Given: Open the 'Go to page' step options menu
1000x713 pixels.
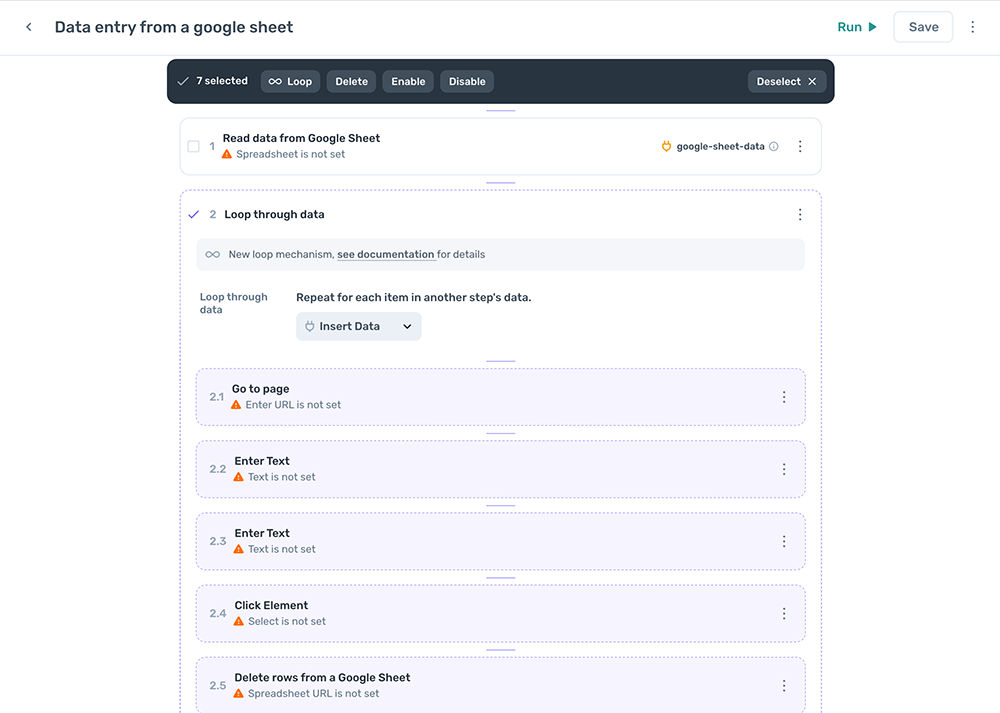Looking at the screenshot, I should pyautogui.click(x=784, y=396).
